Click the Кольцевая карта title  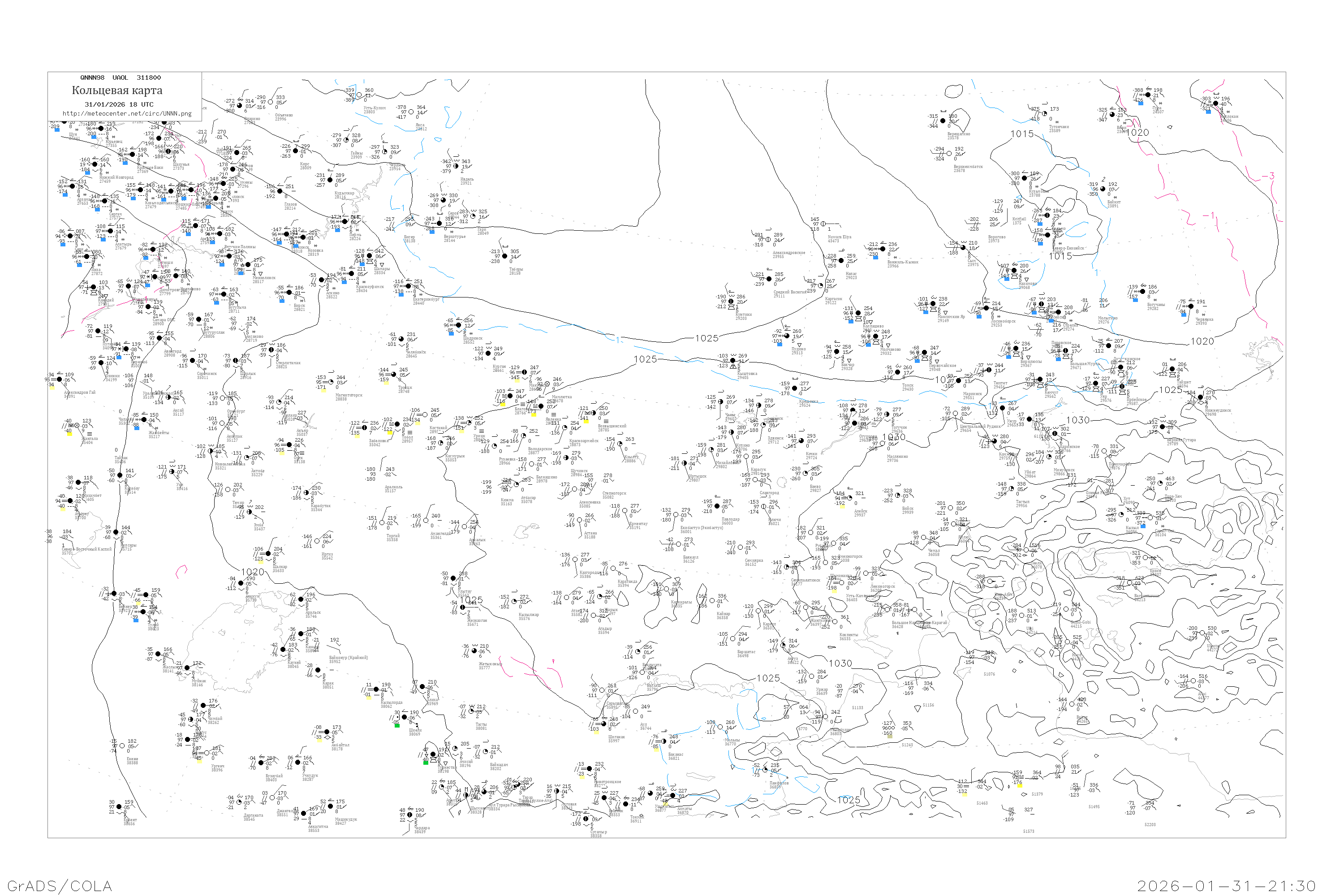pyautogui.click(x=117, y=90)
